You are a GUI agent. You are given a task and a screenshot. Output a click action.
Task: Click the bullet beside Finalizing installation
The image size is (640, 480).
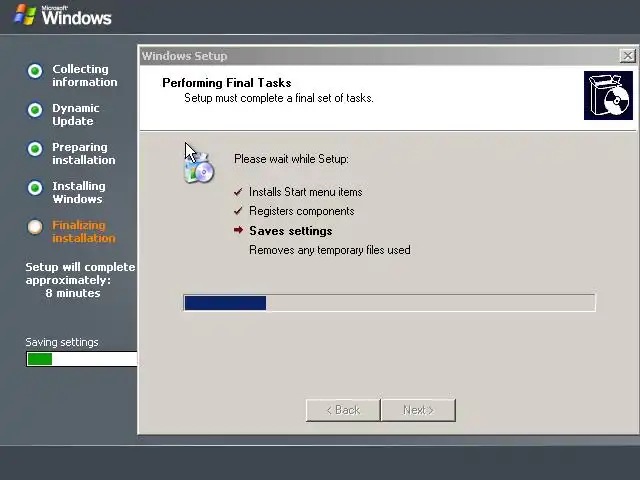(35, 227)
